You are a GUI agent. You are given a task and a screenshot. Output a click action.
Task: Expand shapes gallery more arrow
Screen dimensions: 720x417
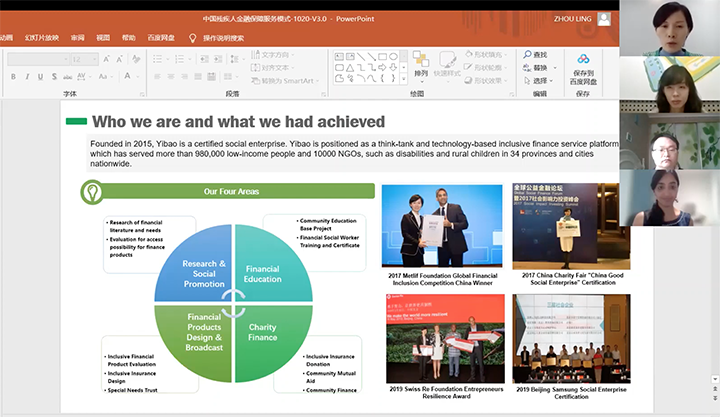coord(404,79)
